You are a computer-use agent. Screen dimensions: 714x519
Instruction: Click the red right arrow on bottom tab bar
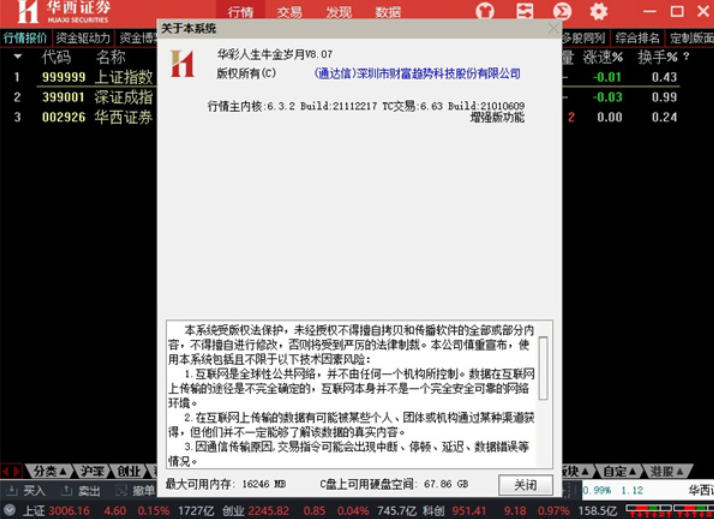(16, 471)
